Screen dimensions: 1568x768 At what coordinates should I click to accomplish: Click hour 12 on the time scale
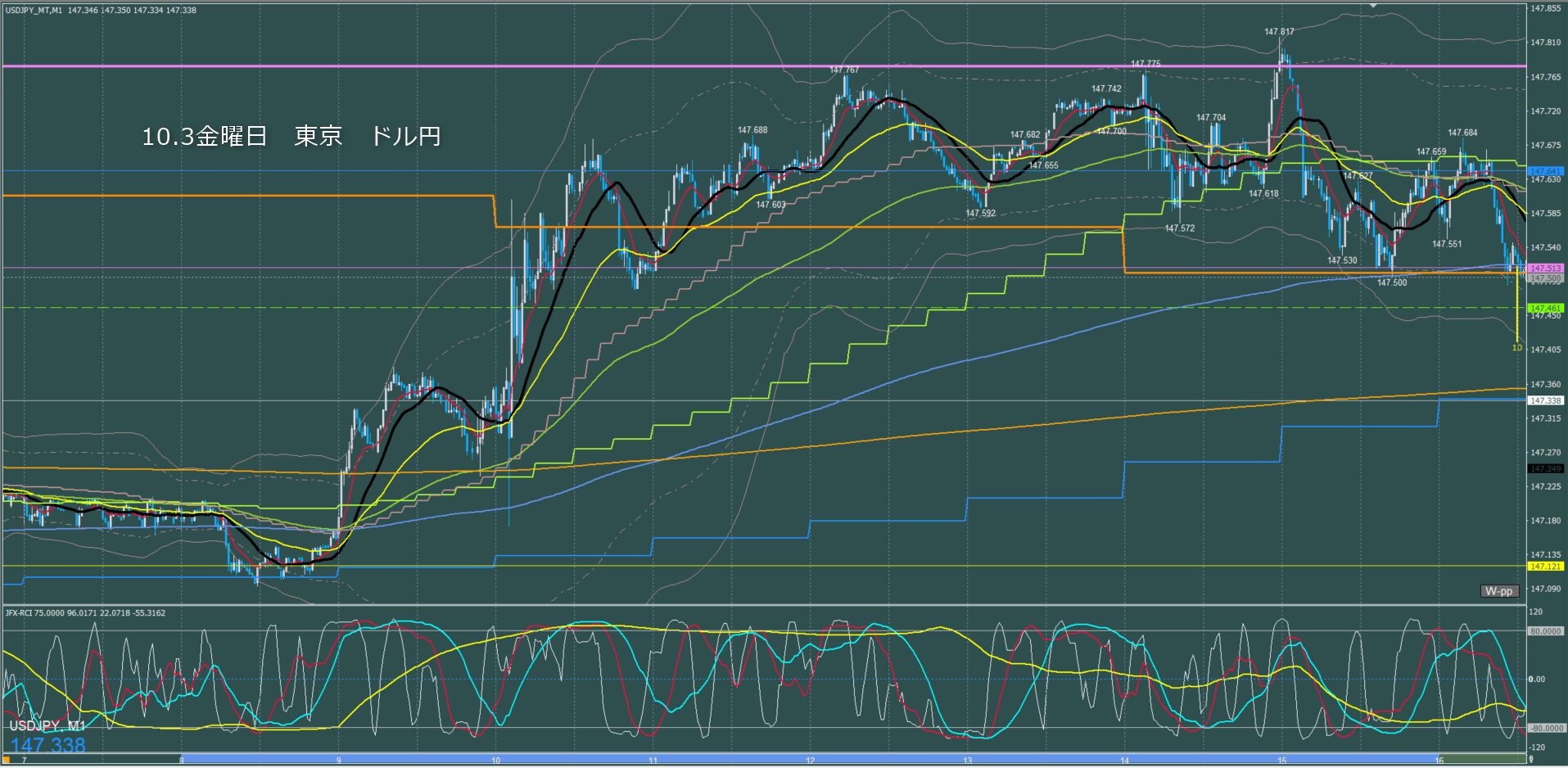810,761
